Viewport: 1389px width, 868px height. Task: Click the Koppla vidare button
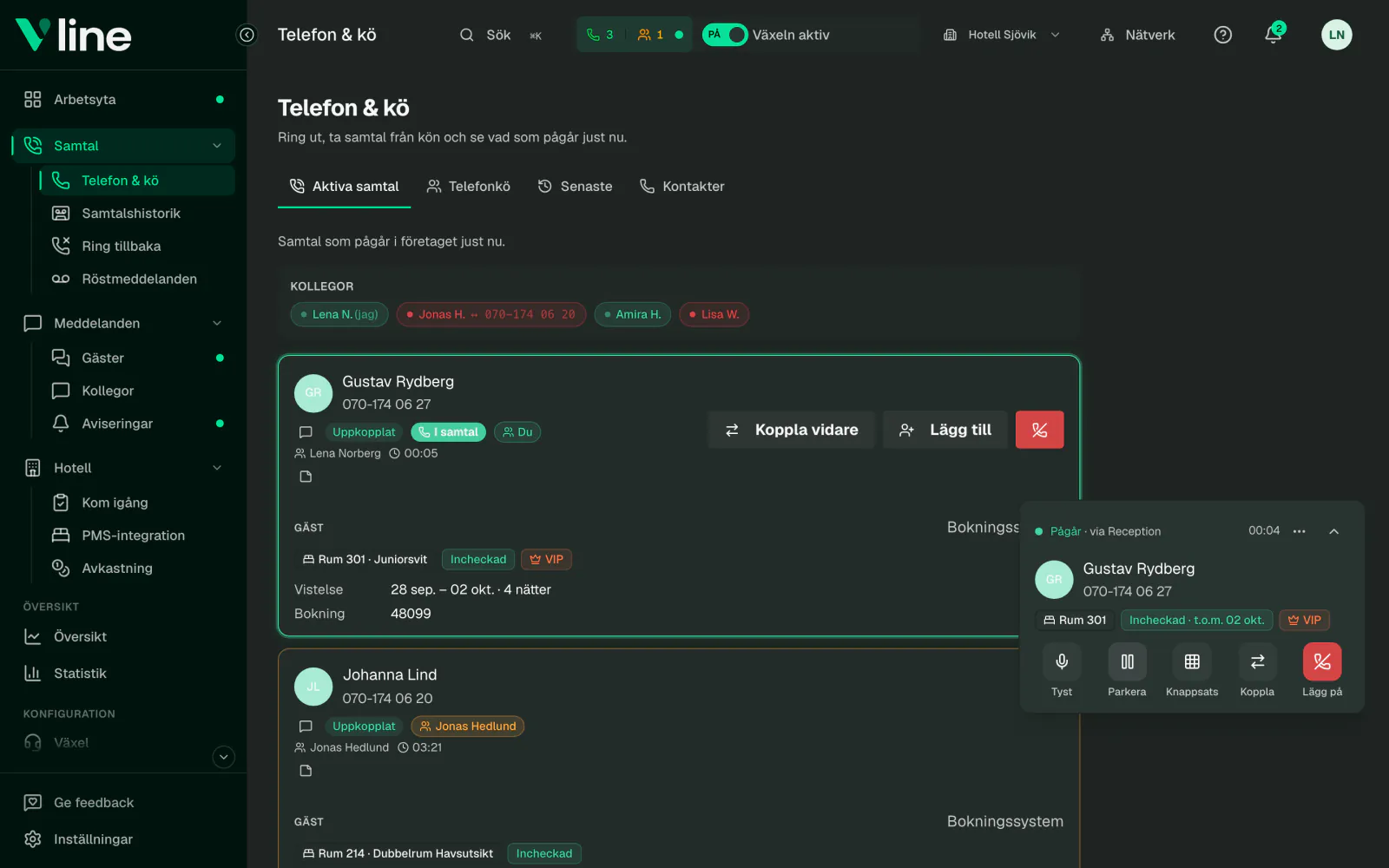tap(791, 430)
